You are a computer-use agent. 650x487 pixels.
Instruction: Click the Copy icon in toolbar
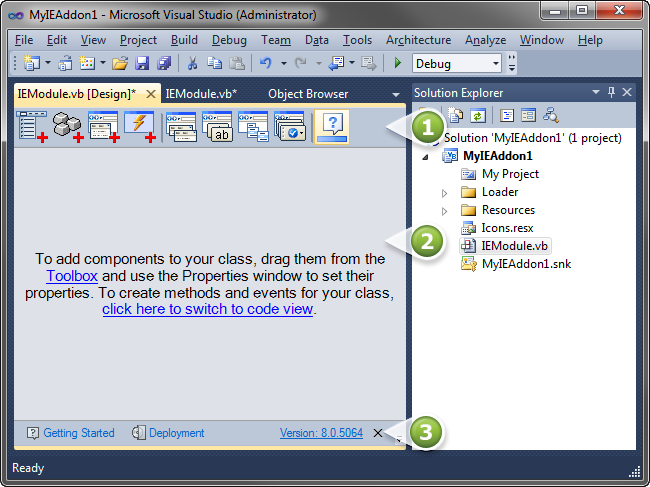click(x=214, y=63)
